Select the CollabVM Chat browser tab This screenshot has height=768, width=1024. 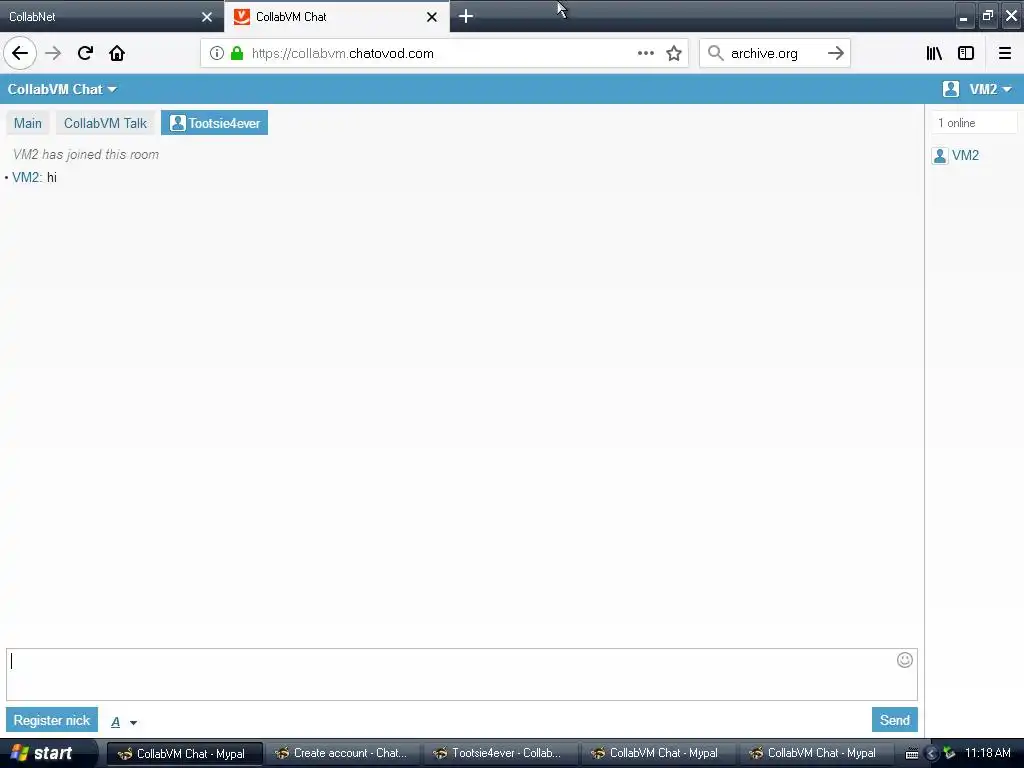pos(337,16)
